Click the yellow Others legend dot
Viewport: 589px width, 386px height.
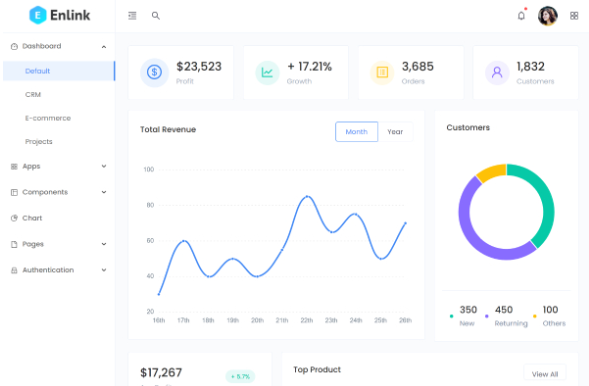pos(535,316)
